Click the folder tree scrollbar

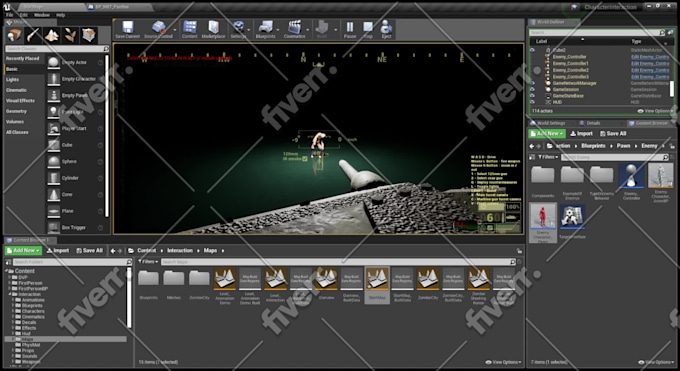[129, 297]
